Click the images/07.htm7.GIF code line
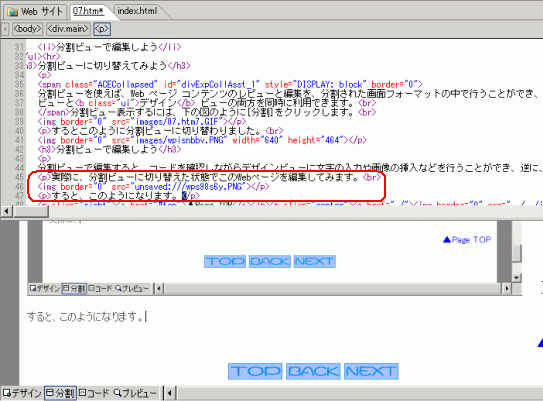 click(142, 122)
